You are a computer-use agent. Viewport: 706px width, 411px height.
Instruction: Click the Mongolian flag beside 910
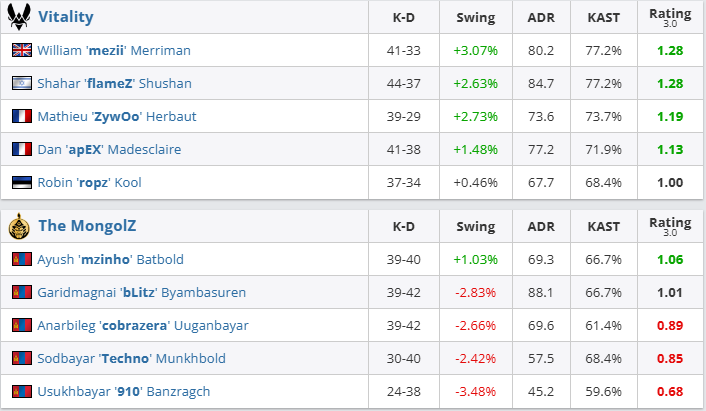[x=21, y=391]
